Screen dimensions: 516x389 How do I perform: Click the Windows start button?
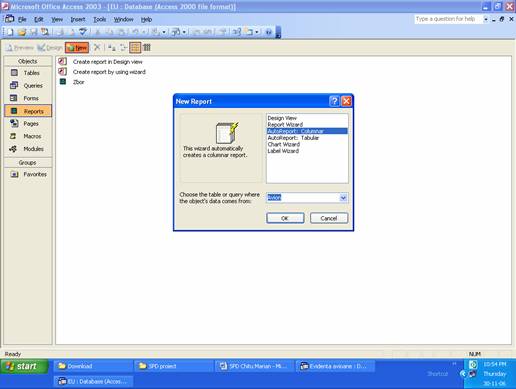pyautogui.click(x=24, y=366)
